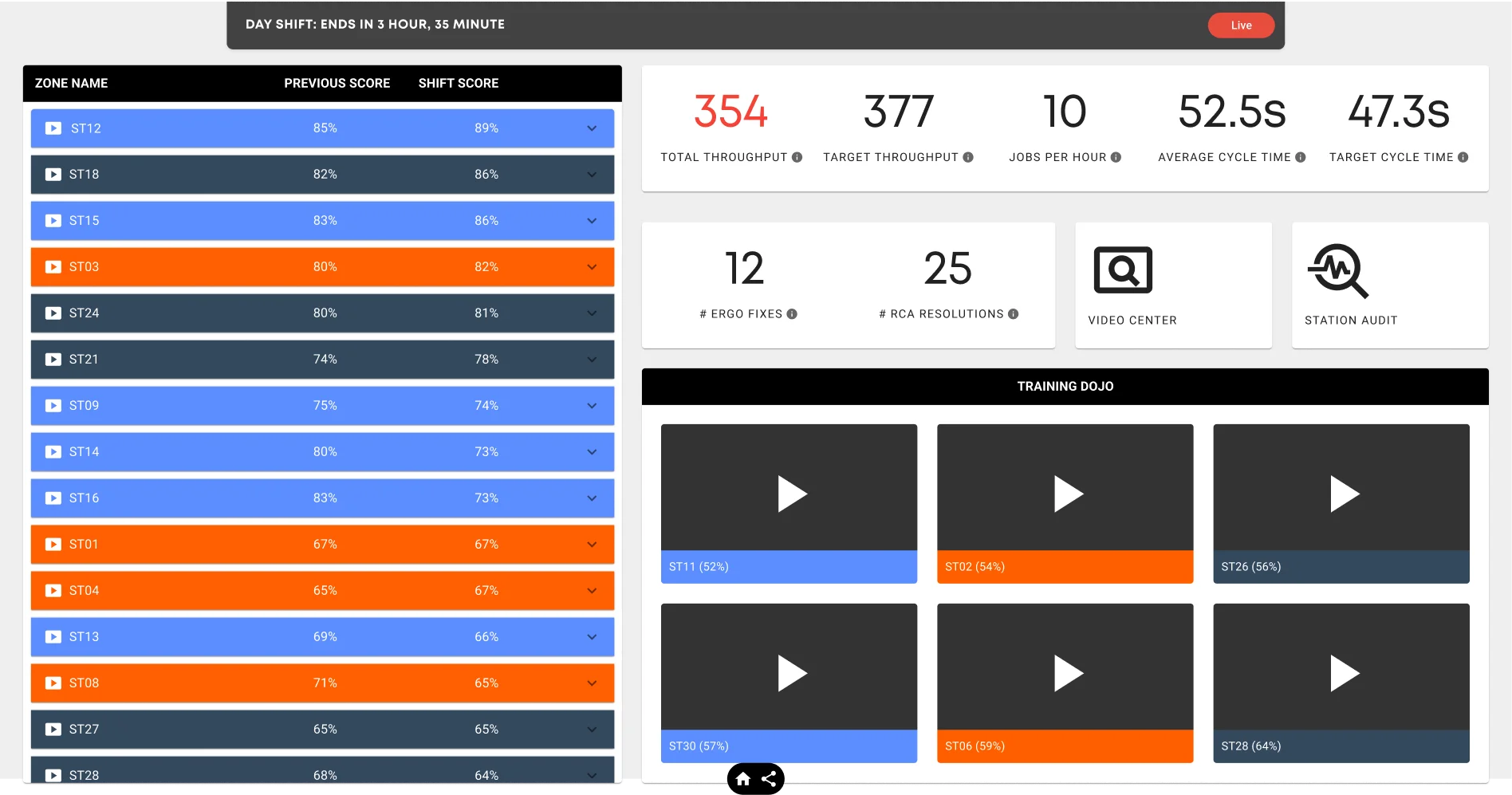
Task: Expand the ST01 row details
Action: 592,544
